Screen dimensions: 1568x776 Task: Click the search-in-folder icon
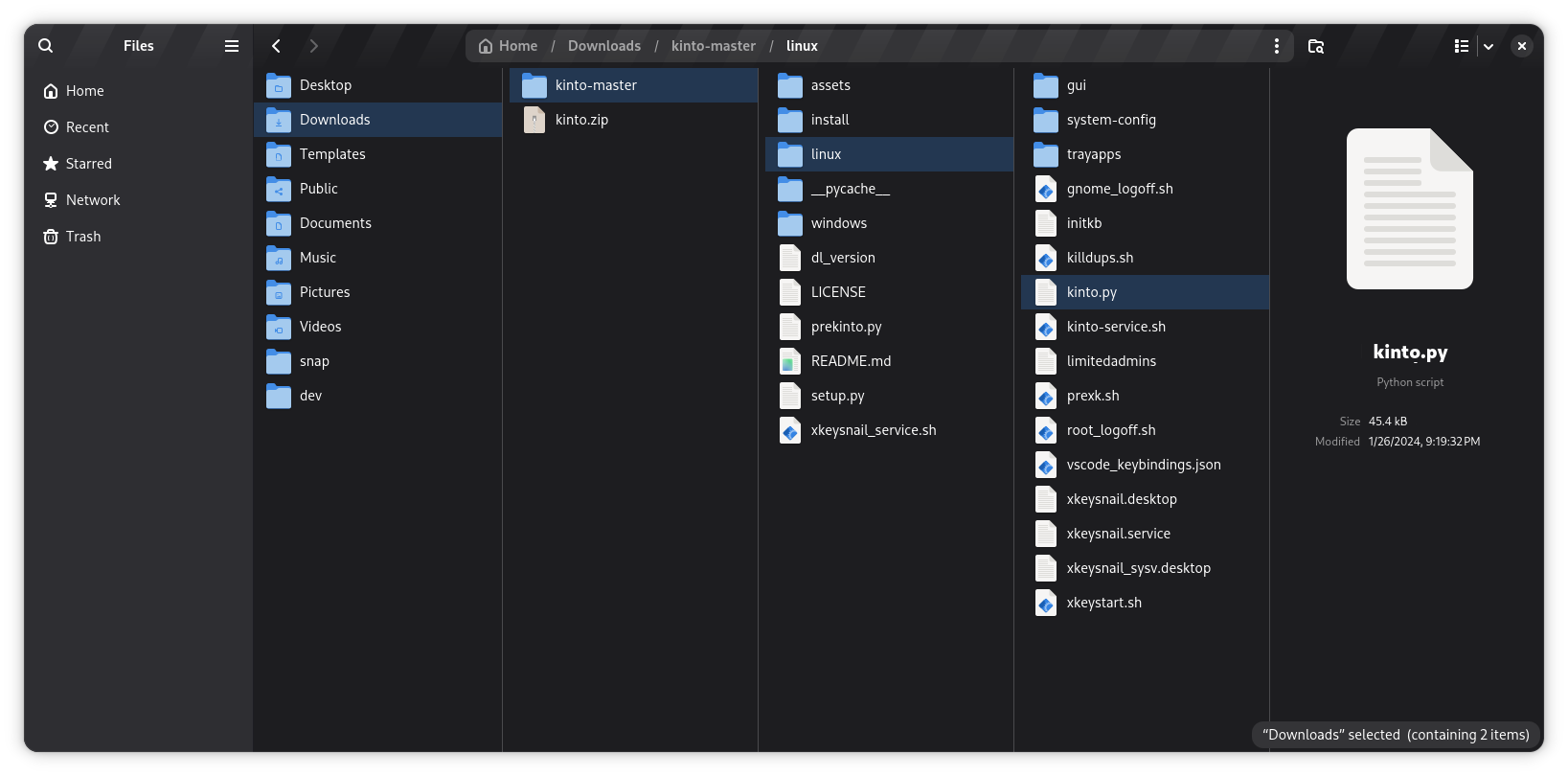(1316, 46)
